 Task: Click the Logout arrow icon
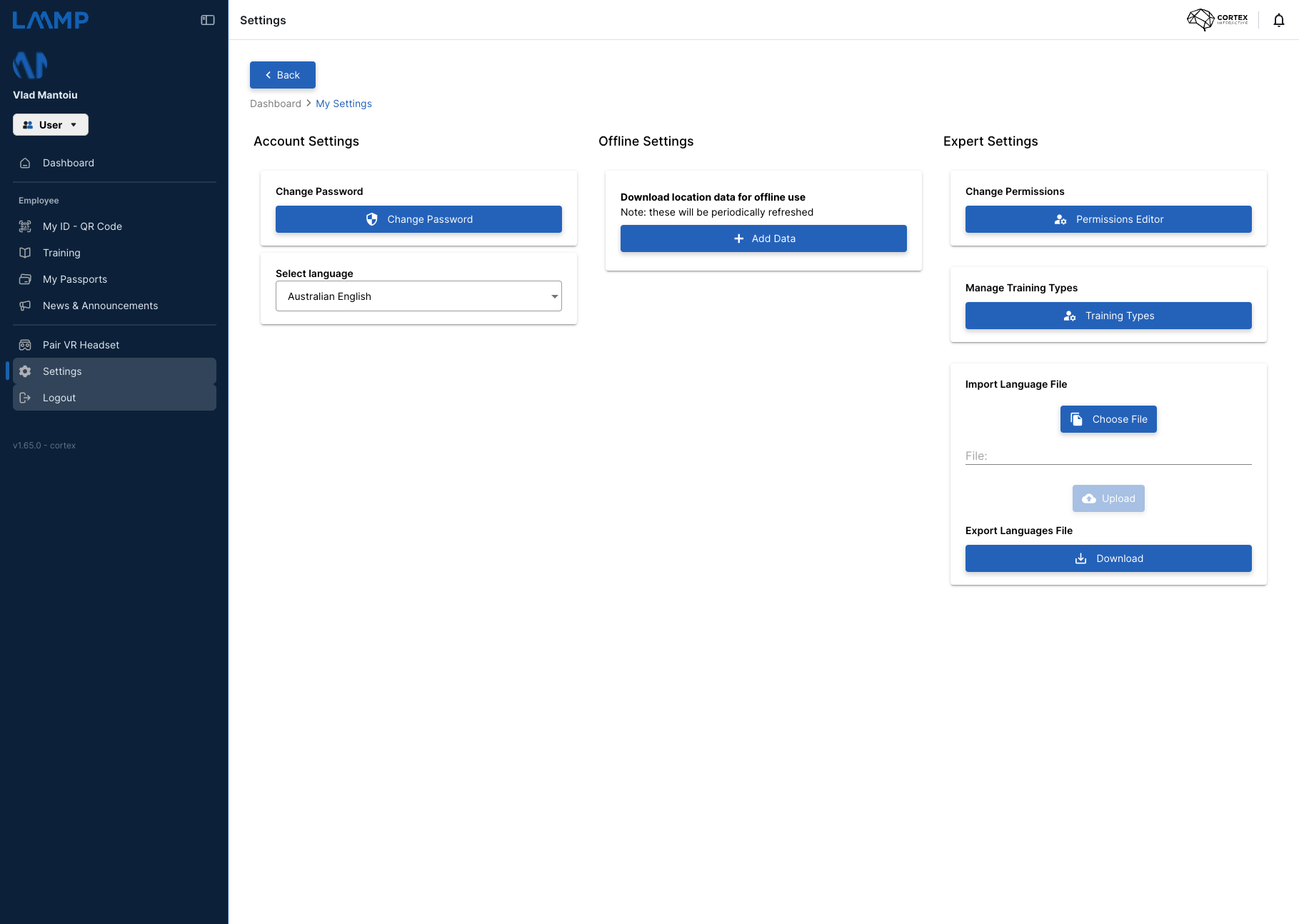click(25, 398)
